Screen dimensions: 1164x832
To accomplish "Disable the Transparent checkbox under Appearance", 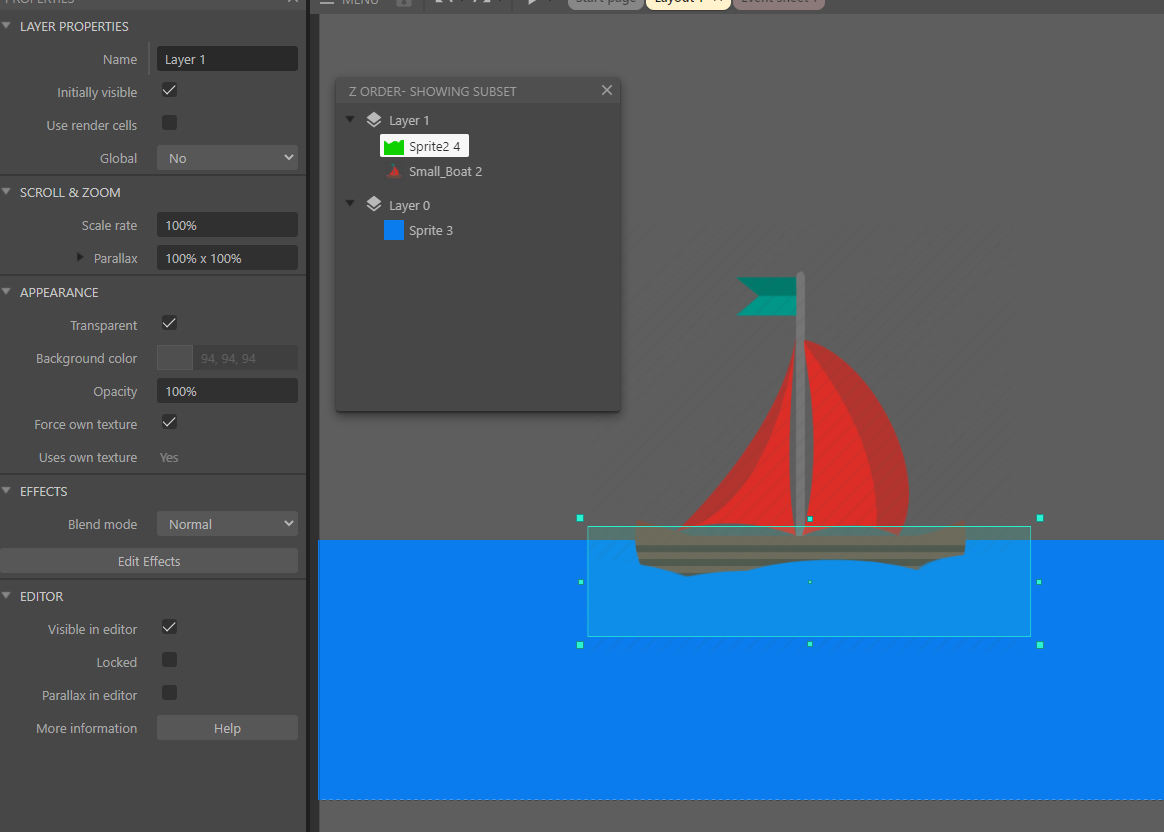I will pos(168,324).
